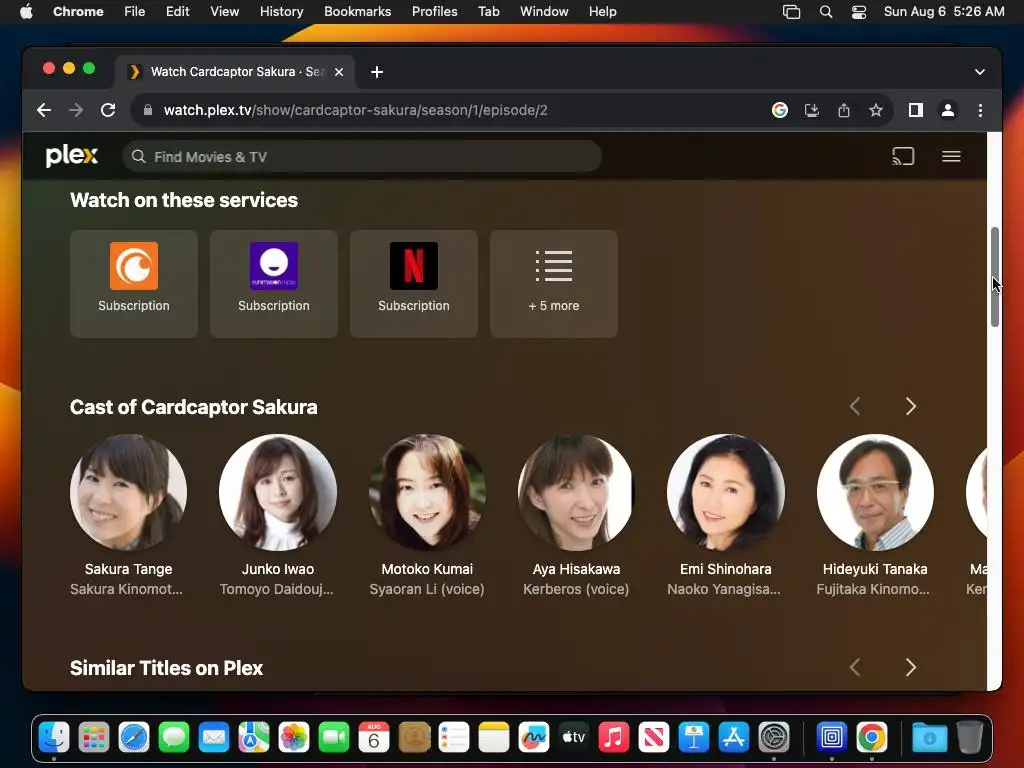1024x768 pixels.
Task: Open the File menu
Action: (135, 11)
